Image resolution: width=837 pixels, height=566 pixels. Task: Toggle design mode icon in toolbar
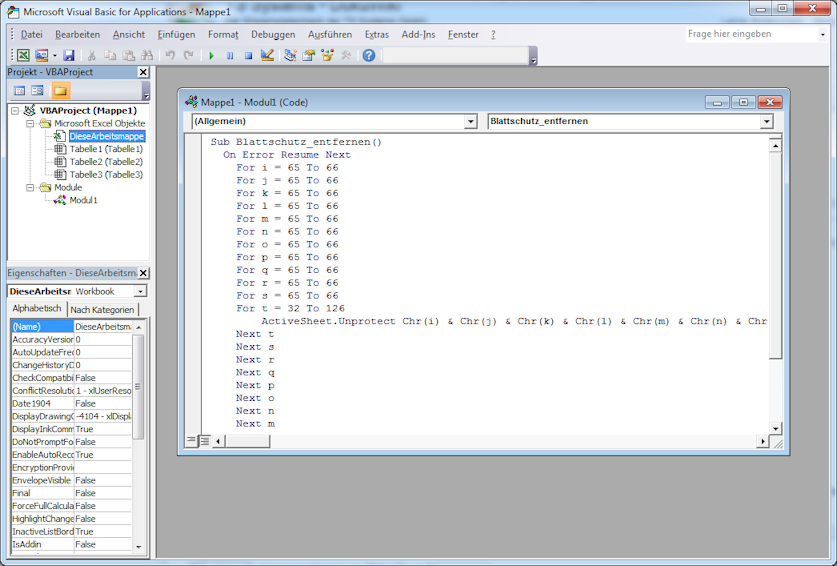[268, 56]
